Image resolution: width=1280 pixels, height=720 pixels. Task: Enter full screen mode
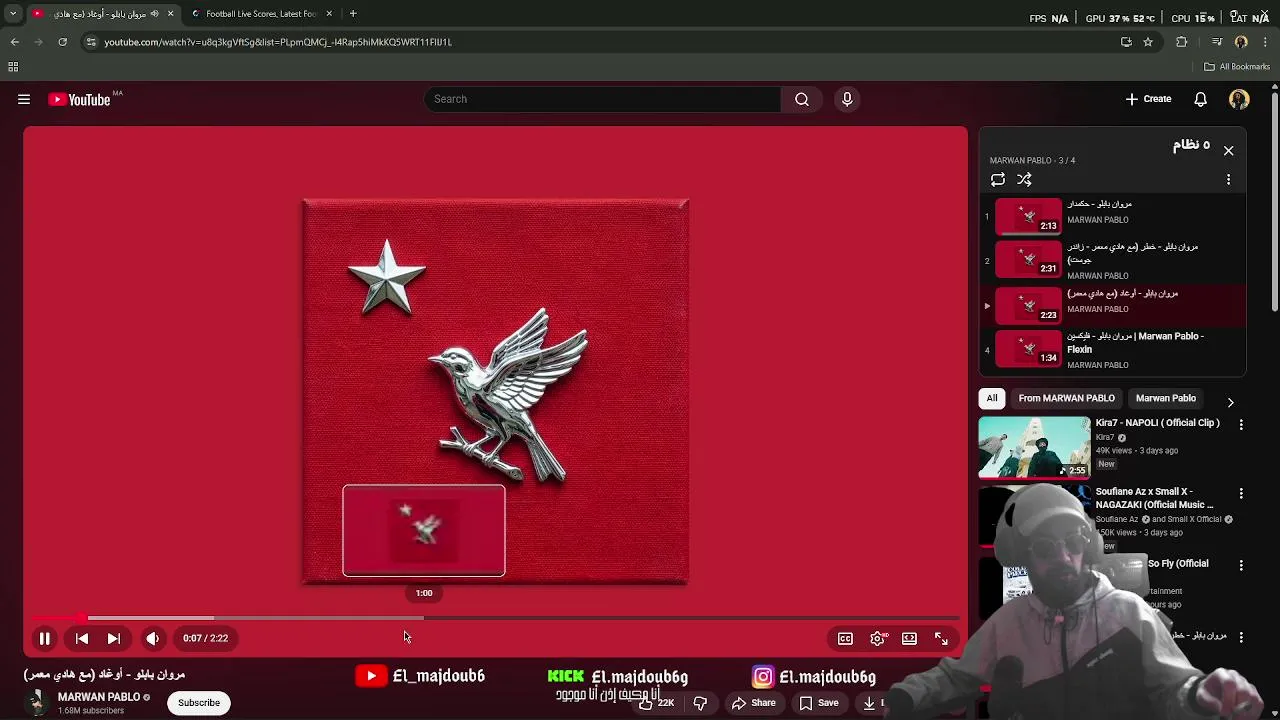tap(941, 638)
